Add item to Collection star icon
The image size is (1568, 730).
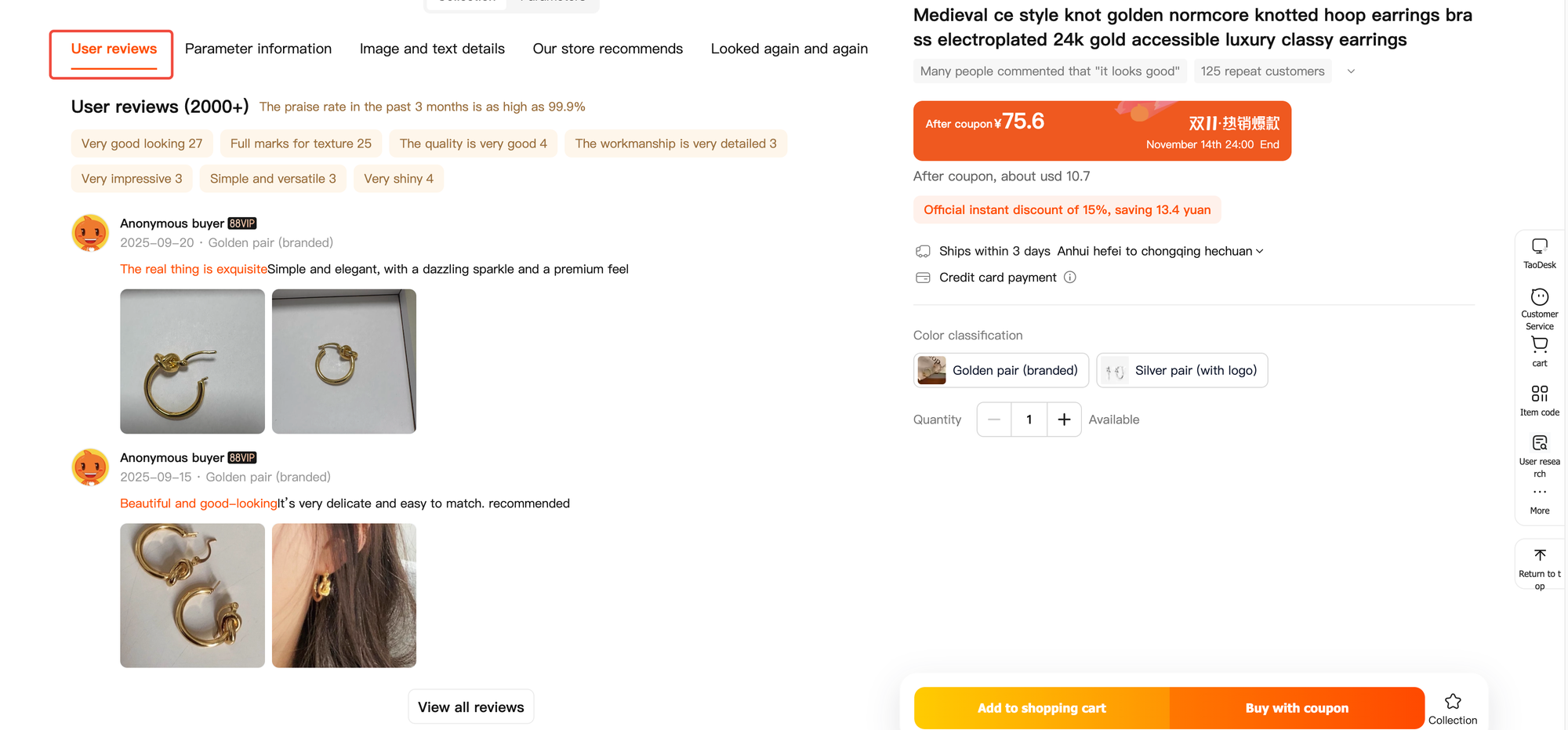[x=1452, y=702]
